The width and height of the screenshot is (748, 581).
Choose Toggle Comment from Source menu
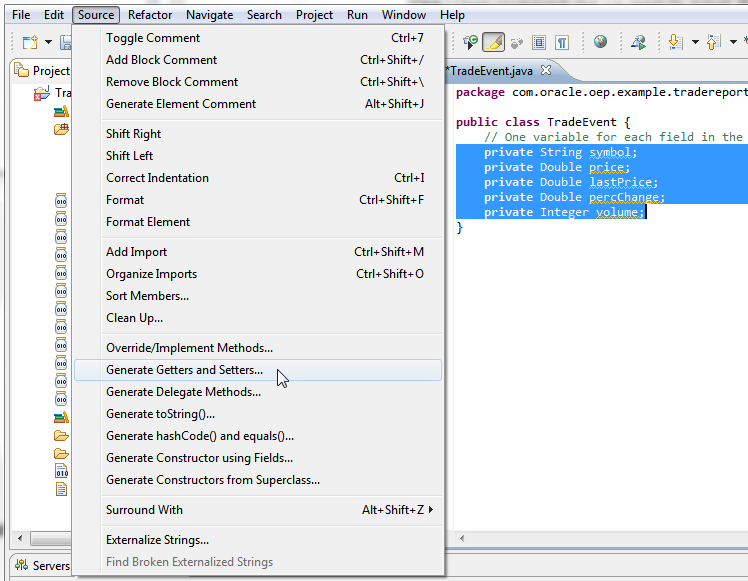coord(258,38)
